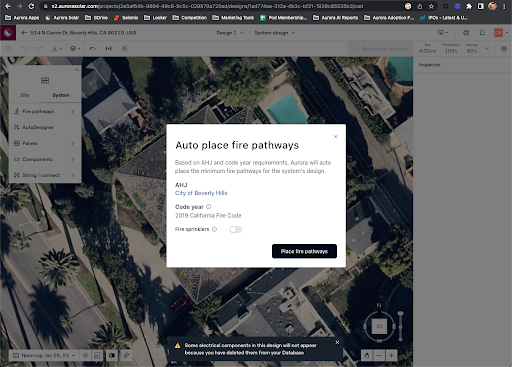This screenshot has width=512, height=367.
Task: Open the Aurora Apps bookmark folder
Action: point(22,18)
